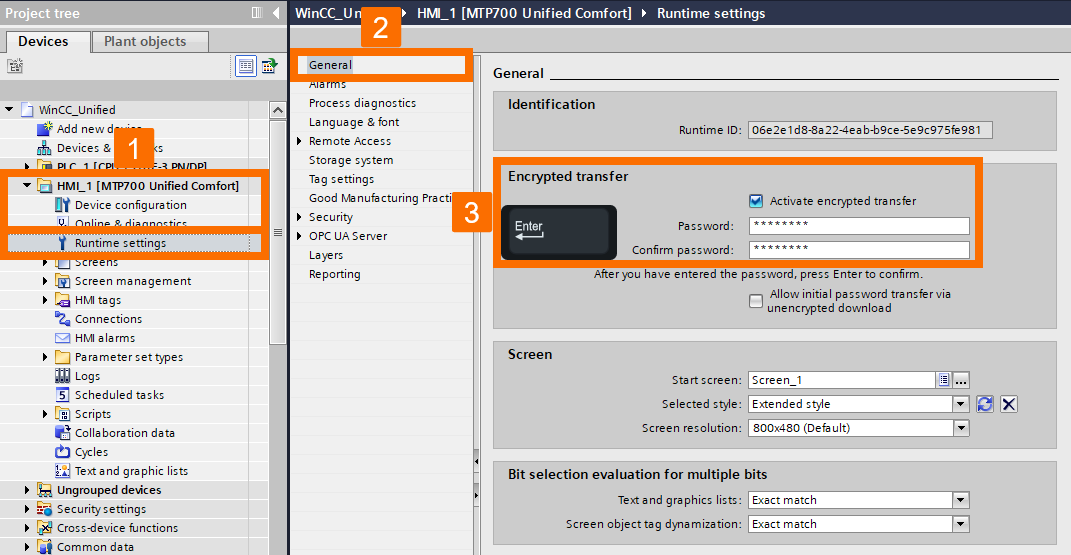This screenshot has width=1071, height=555.
Task: Click the Password input field
Action: point(859,226)
